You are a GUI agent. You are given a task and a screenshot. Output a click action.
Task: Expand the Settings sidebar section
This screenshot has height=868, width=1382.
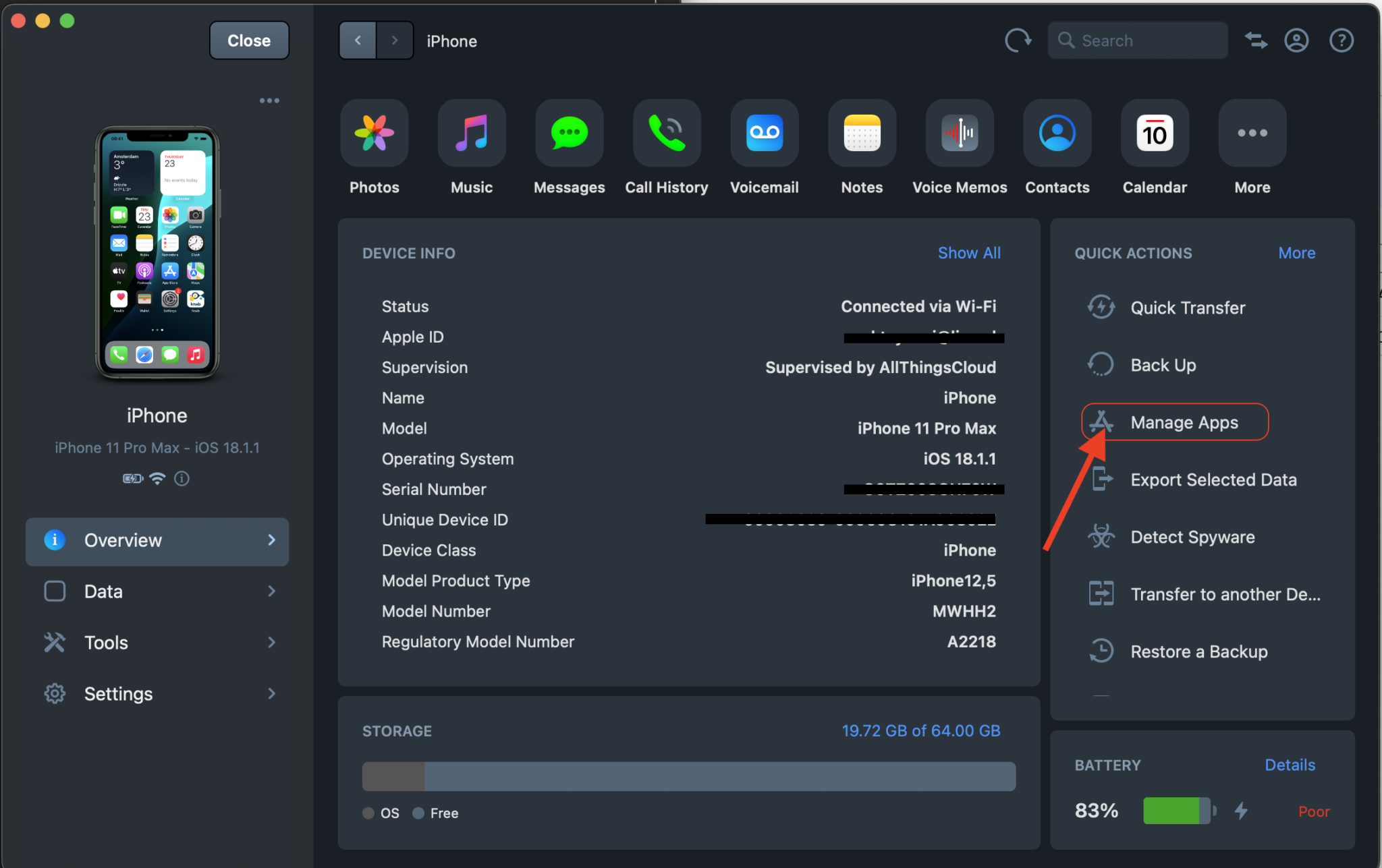(157, 694)
